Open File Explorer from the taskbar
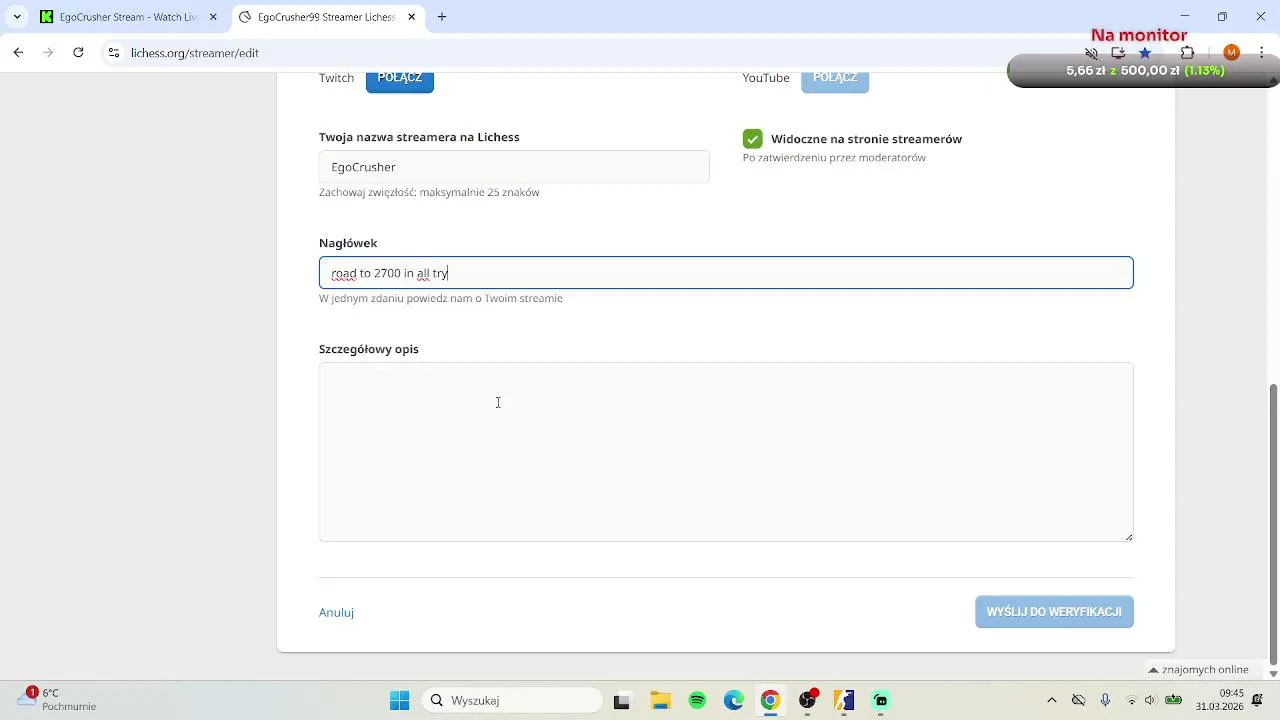 pos(659,700)
